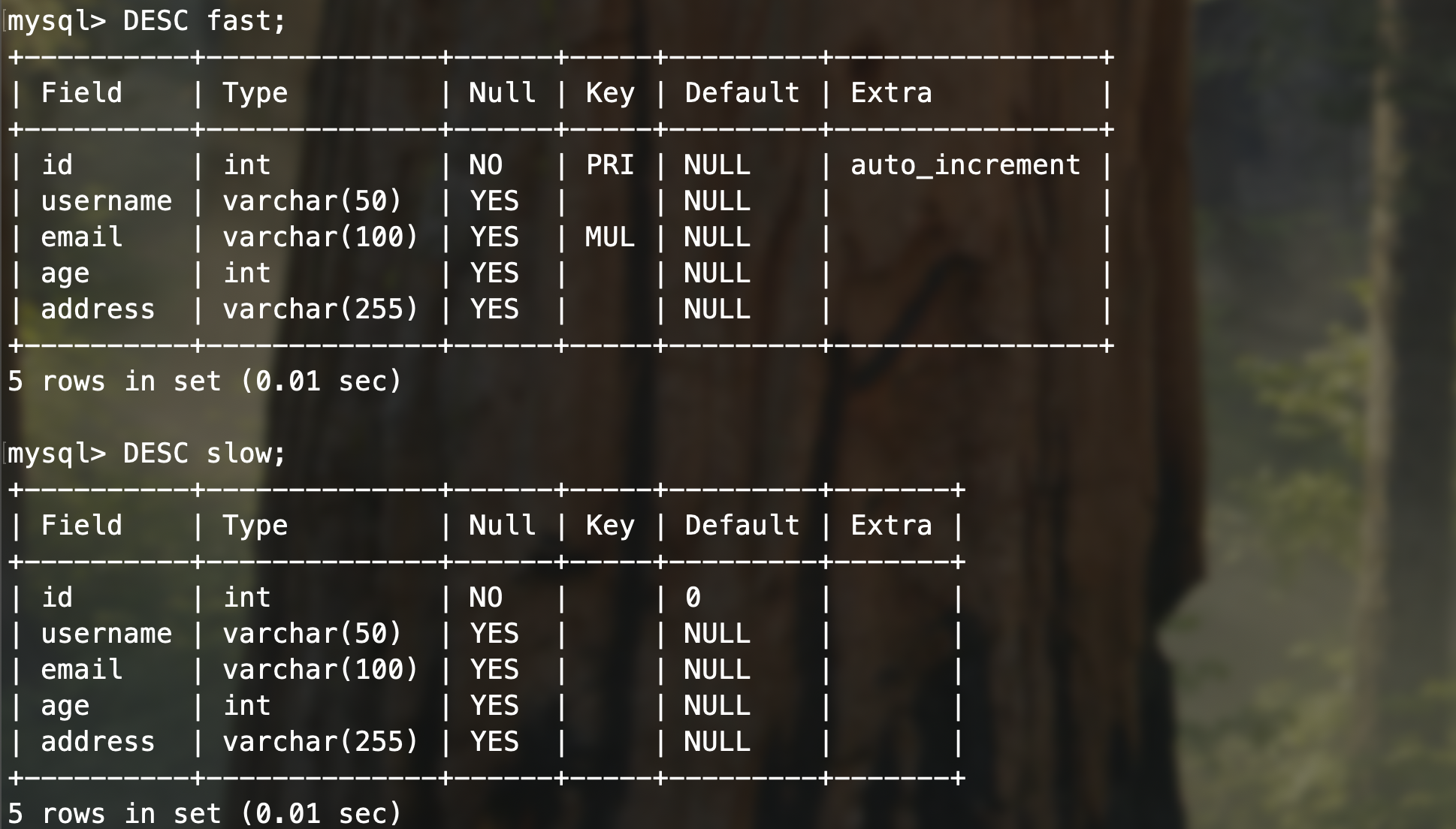Screen dimensions: 1456x829
Task: Click the 'email' field in the slow table
Action: (81, 670)
